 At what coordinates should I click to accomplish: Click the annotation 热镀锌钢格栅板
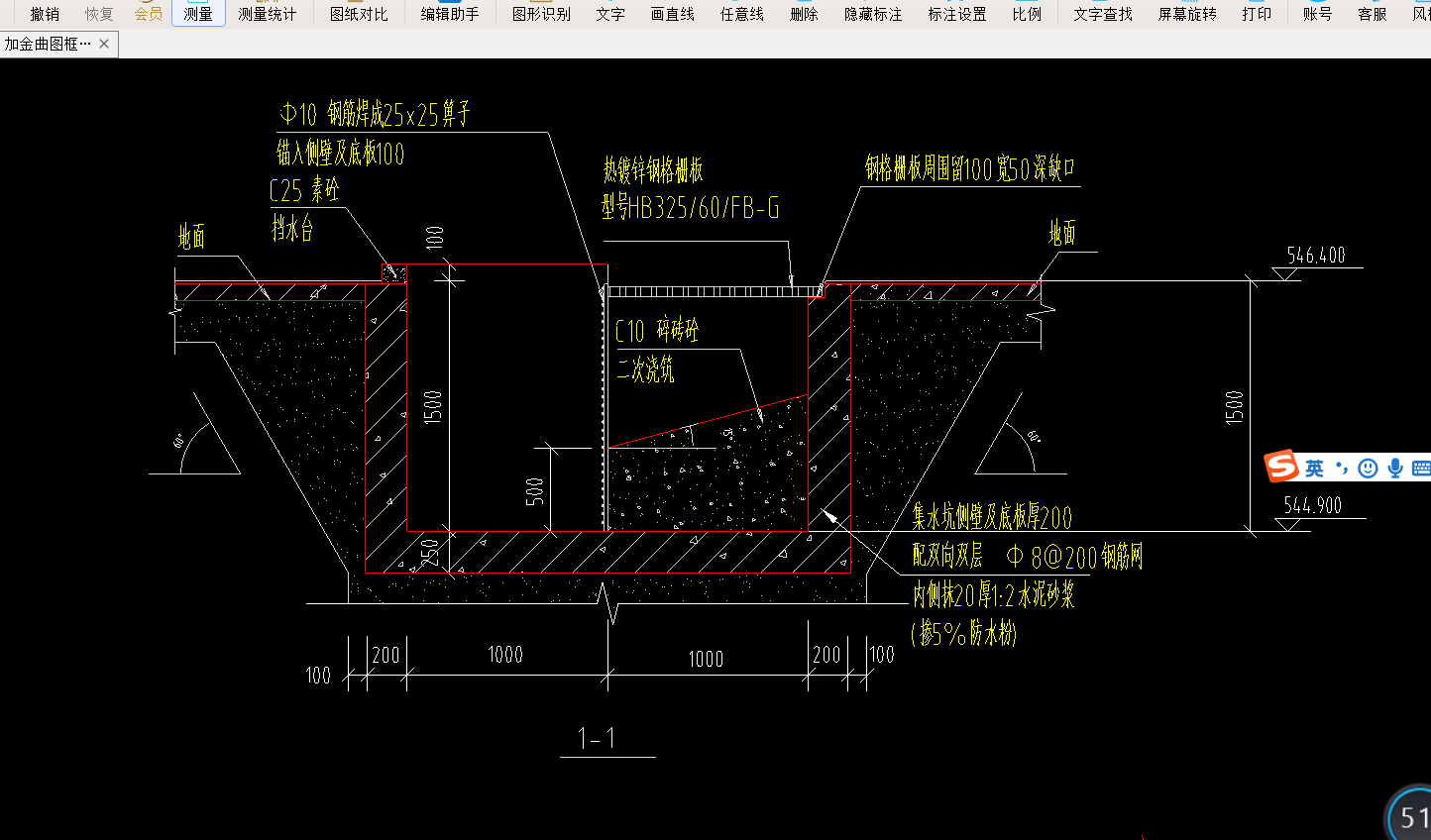point(654,169)
